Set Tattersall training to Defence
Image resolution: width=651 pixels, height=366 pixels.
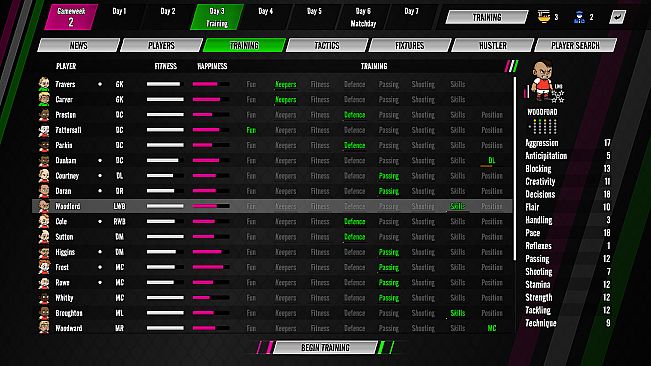355,130
